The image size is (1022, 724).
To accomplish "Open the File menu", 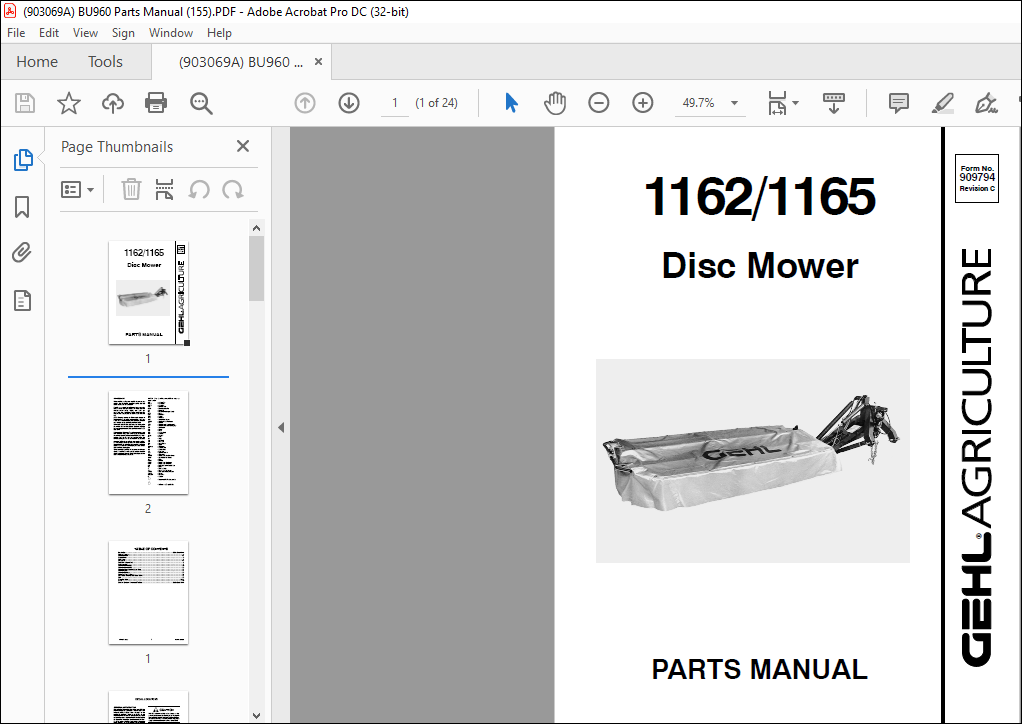I will (16, 33).
